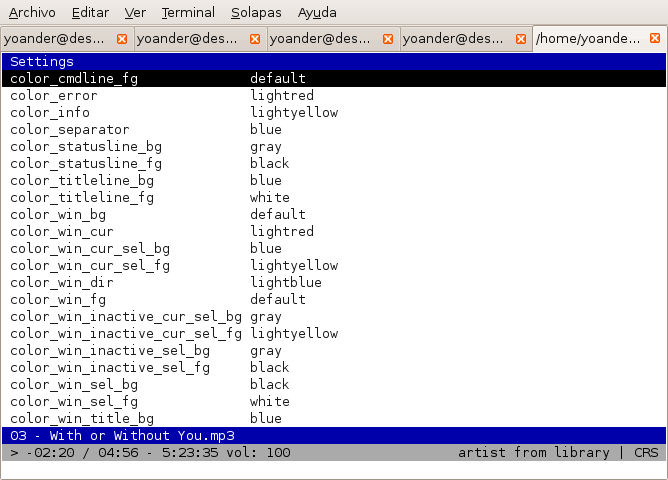Screen dimensions: 668x480
Task: Select the color_win_fg row
Action: click(x=334, y=299)
